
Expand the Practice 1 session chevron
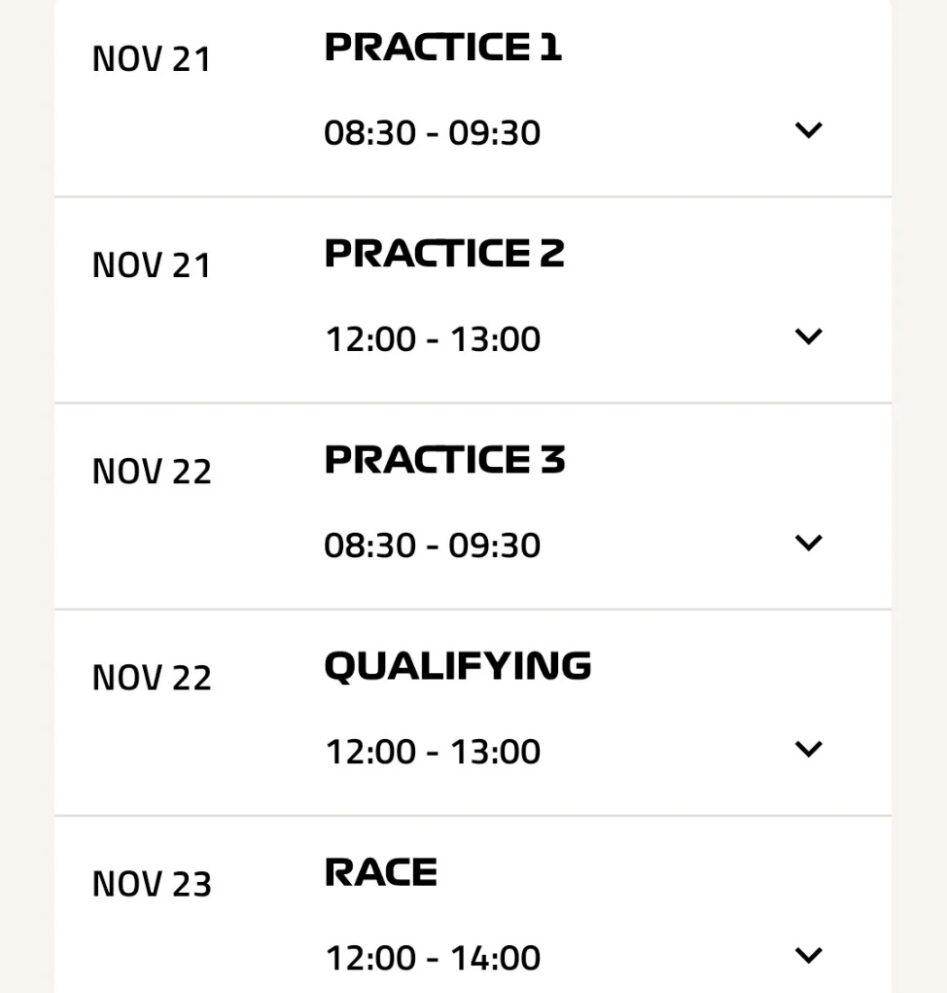[x=808, y=130]
